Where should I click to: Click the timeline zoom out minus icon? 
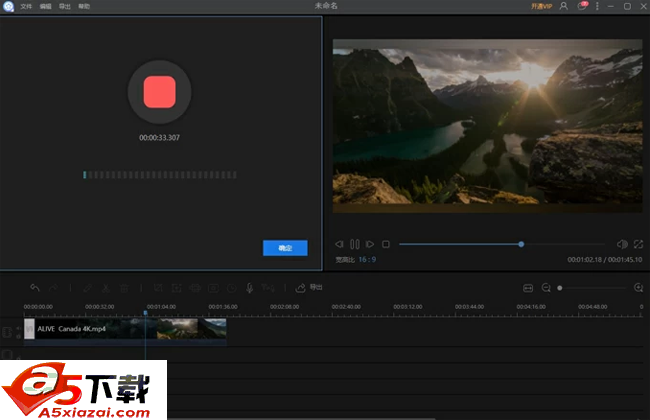(x=546, y=288)
